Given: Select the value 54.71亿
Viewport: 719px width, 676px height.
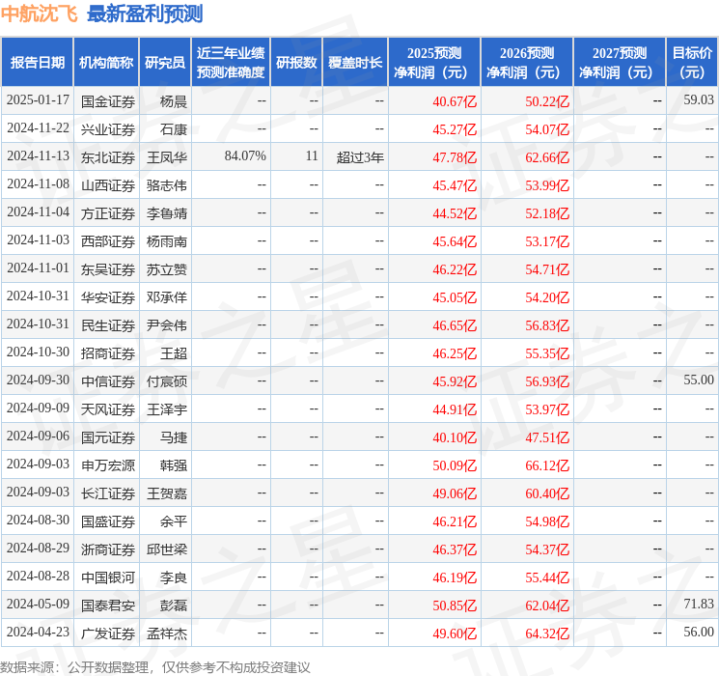Looking at the screenshot, I should coord(547,269).
